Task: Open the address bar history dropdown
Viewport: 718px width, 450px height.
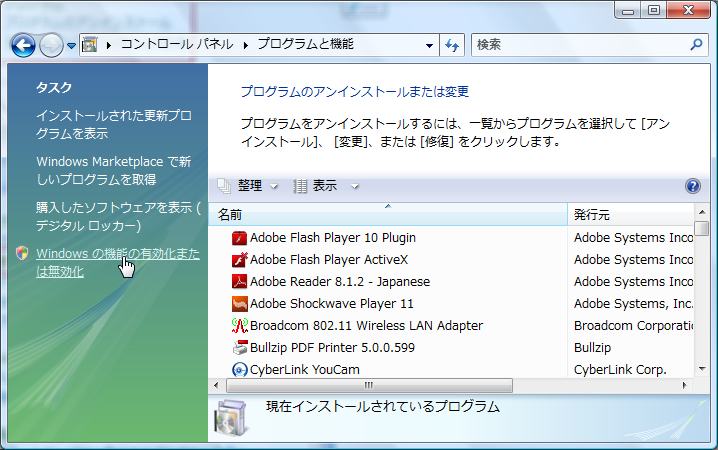Action: (x=429, y=45)
